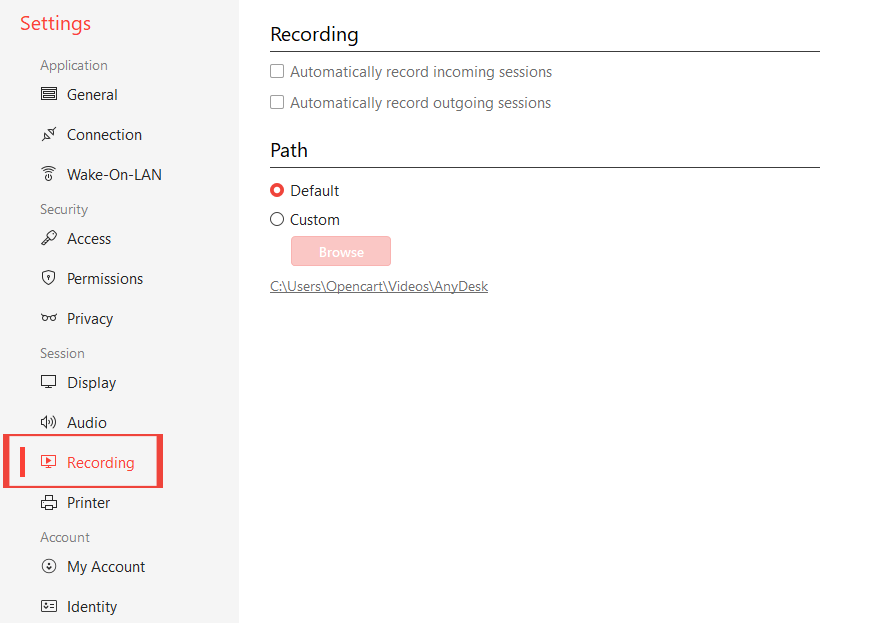Click the General settings list icon
This screenshot has height=623, width=891.
49,95
